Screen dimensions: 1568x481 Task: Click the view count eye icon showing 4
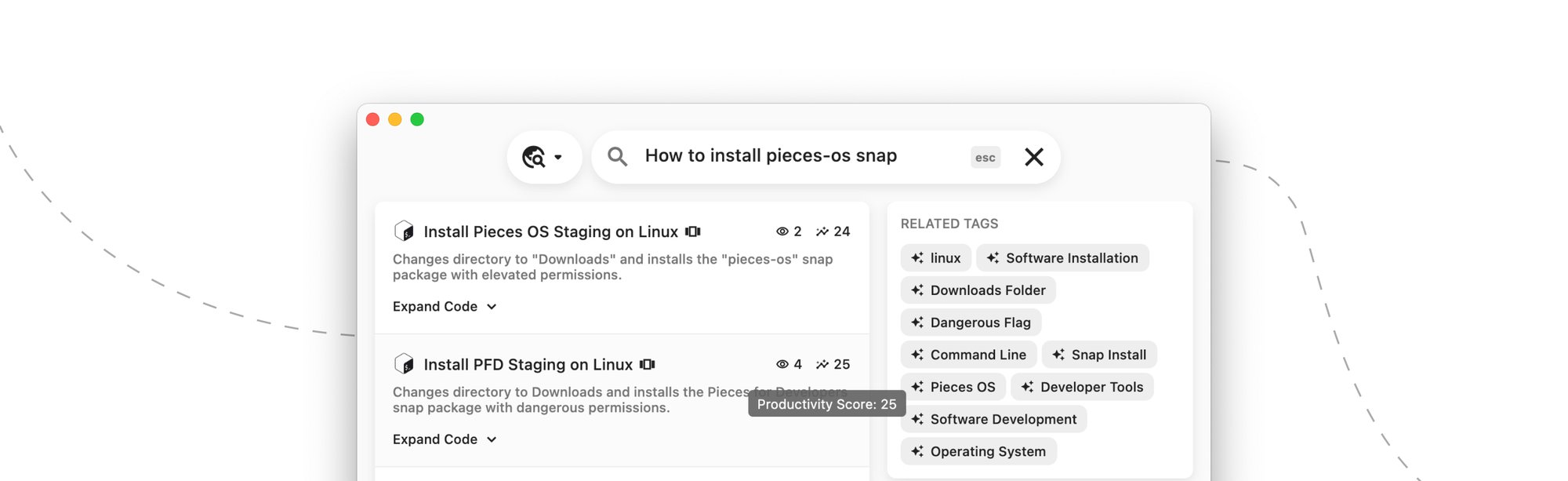point(782,364)
